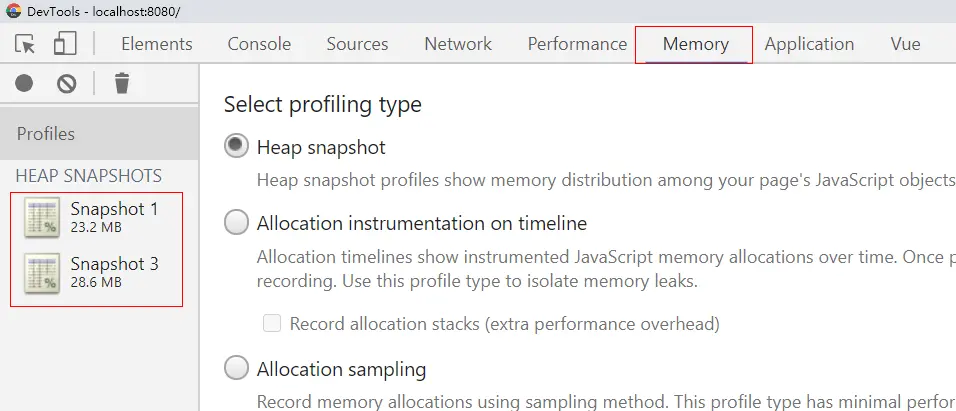The image size is (956, 411).
Task: Click the record heap snapshot circle
Action: pos(25,84)
